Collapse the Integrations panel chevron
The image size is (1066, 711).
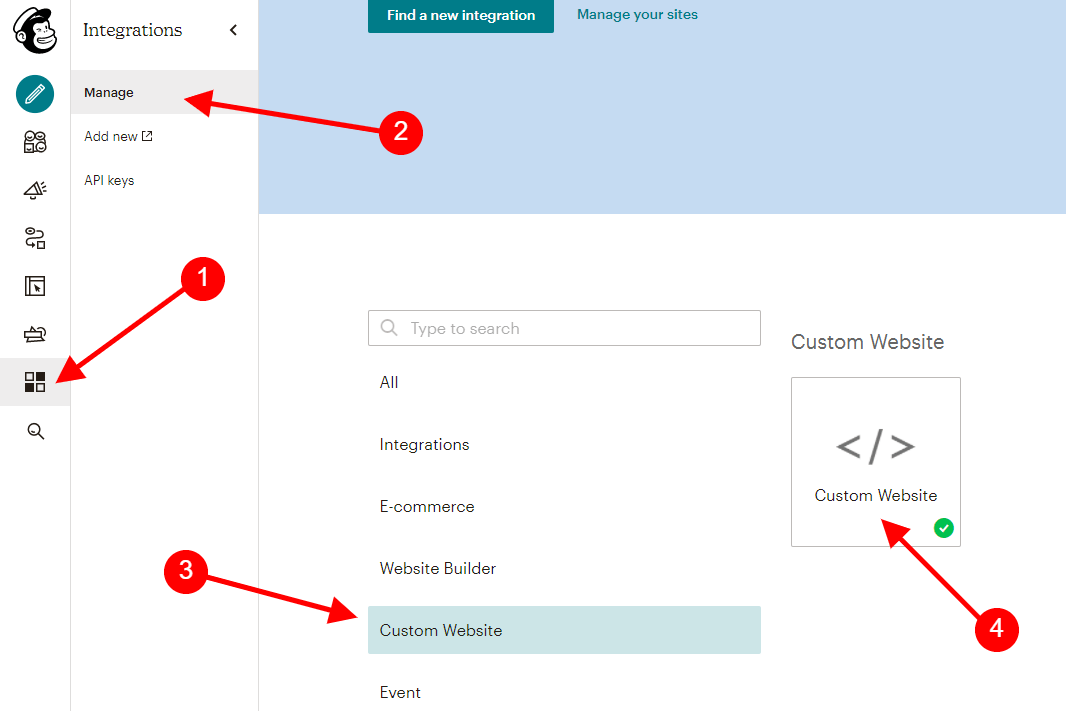point(233,30)
